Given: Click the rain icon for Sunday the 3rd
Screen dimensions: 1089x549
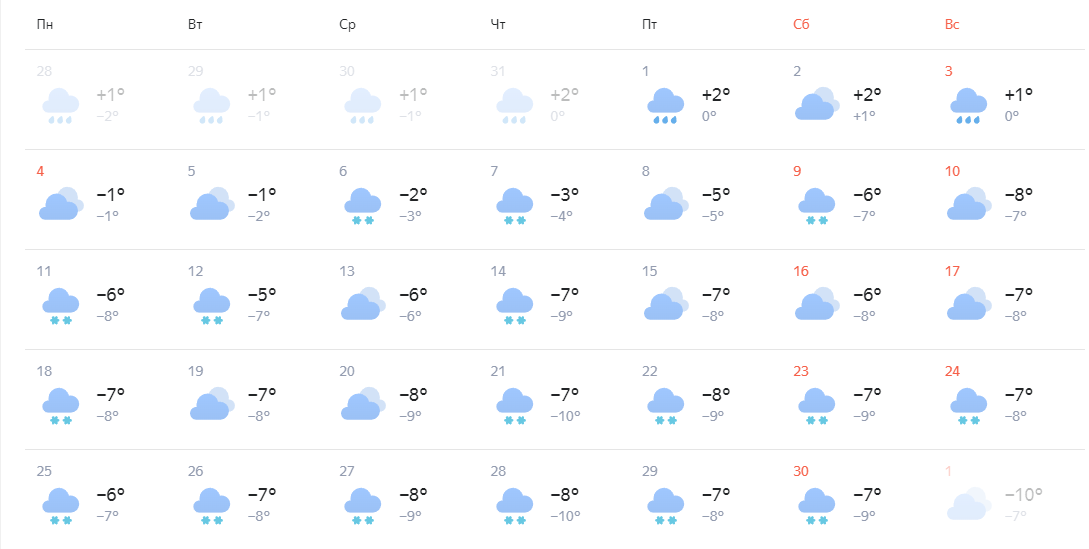Looking at the screenshot, I should coord(968,106).
